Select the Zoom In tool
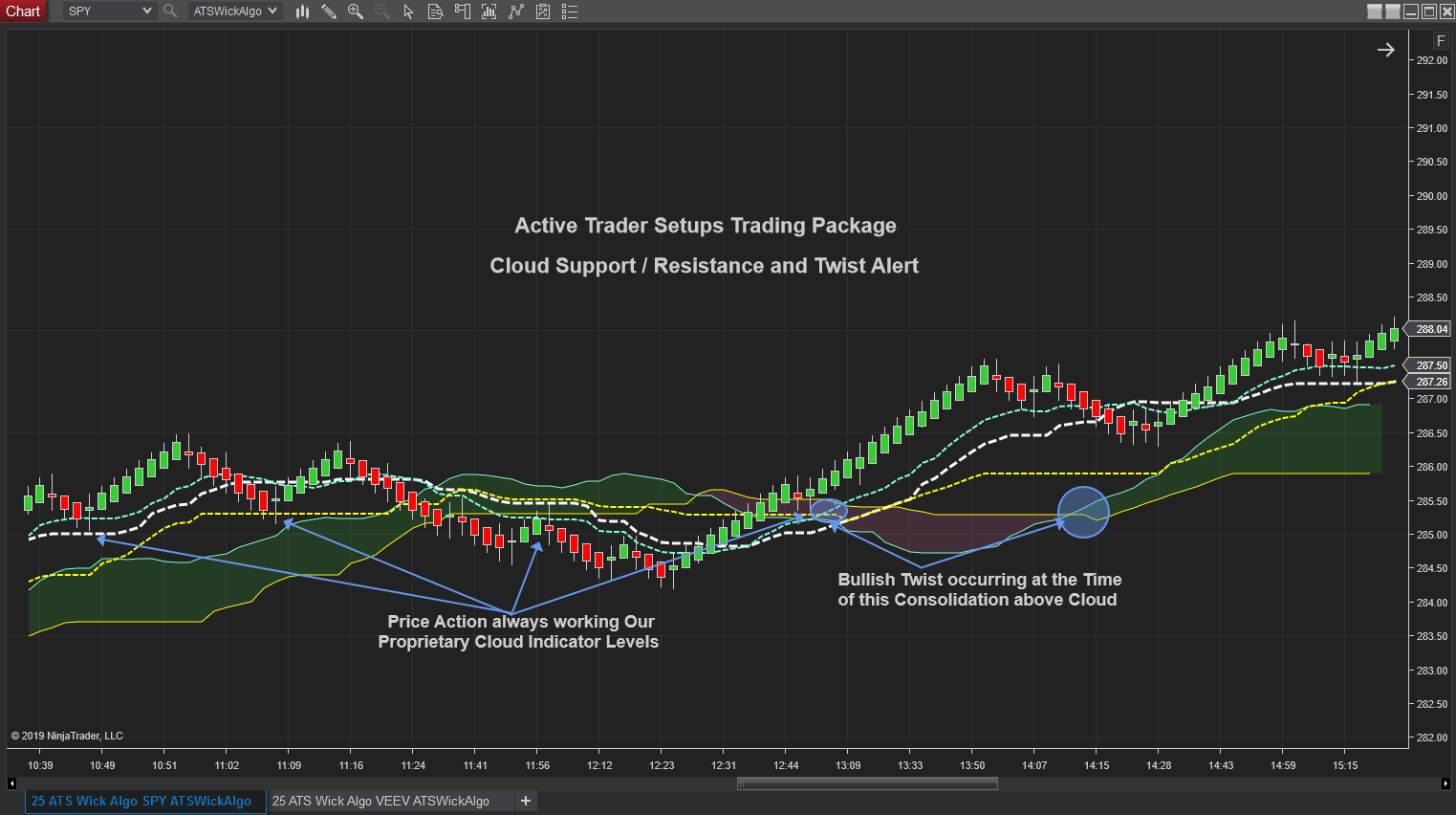 pos(355,11)
